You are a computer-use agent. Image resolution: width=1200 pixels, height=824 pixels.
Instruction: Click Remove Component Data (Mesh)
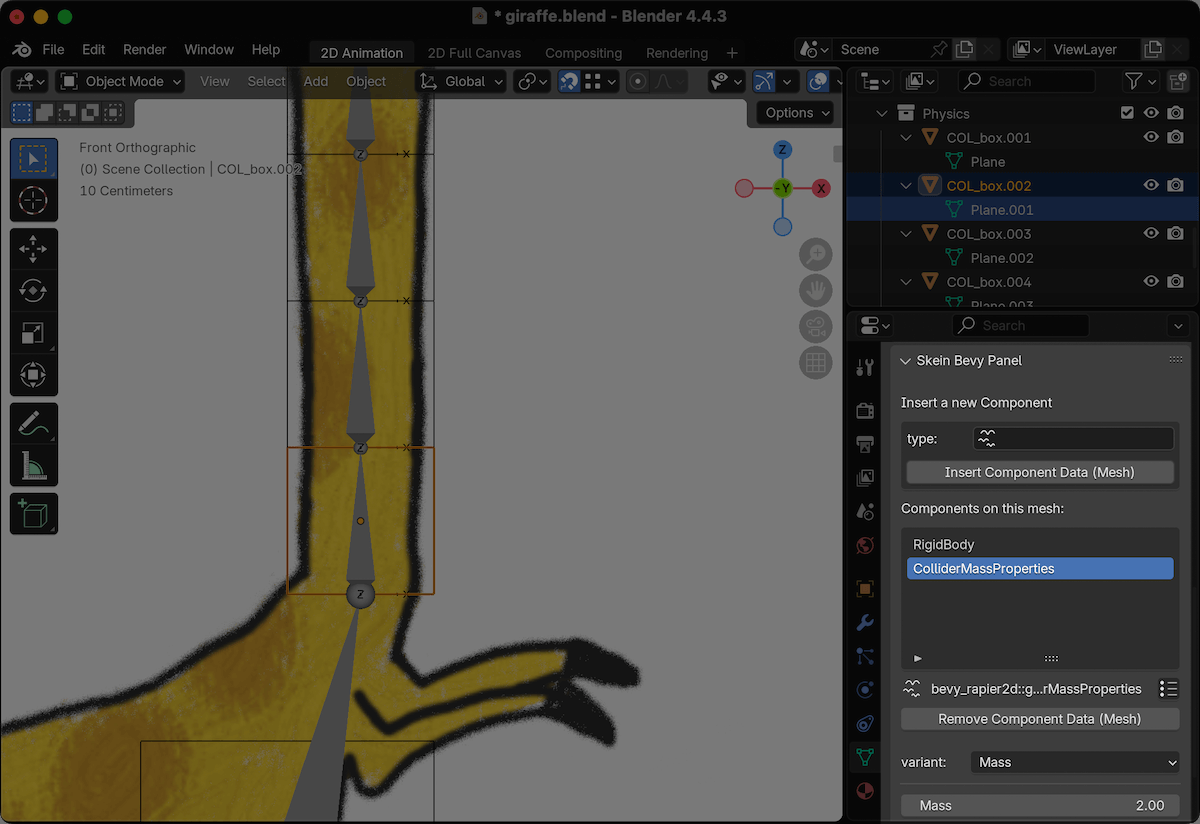coord(1039,719)
